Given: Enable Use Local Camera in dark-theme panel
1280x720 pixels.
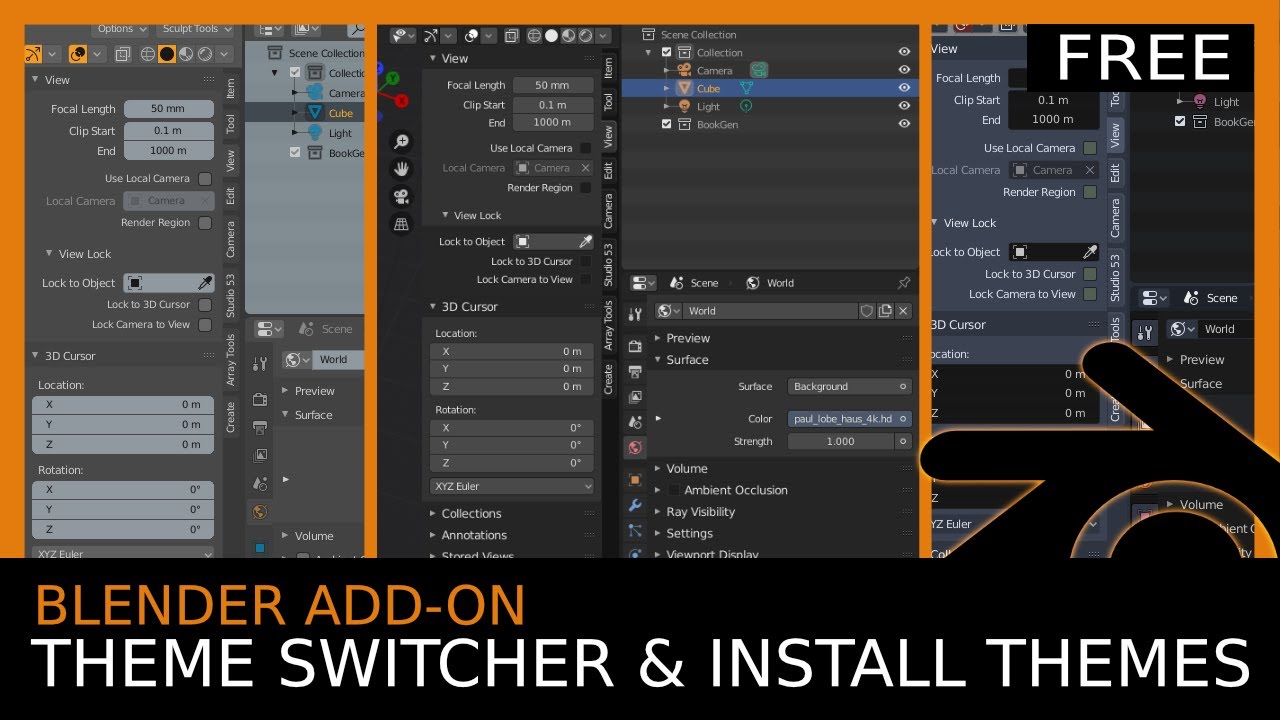Looking at the screenshot, I should pyautogui.click(x=586, y=148).
